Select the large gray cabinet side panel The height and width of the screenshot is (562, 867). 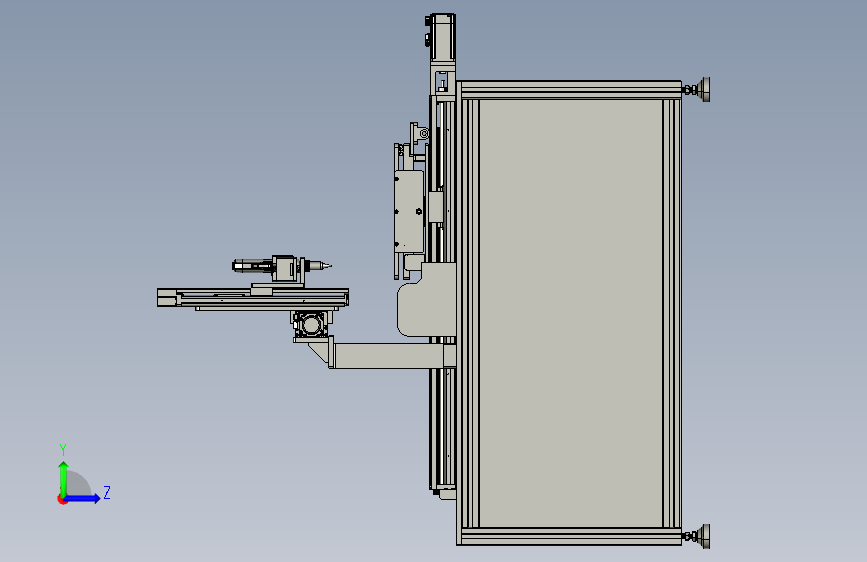[571, 313]
